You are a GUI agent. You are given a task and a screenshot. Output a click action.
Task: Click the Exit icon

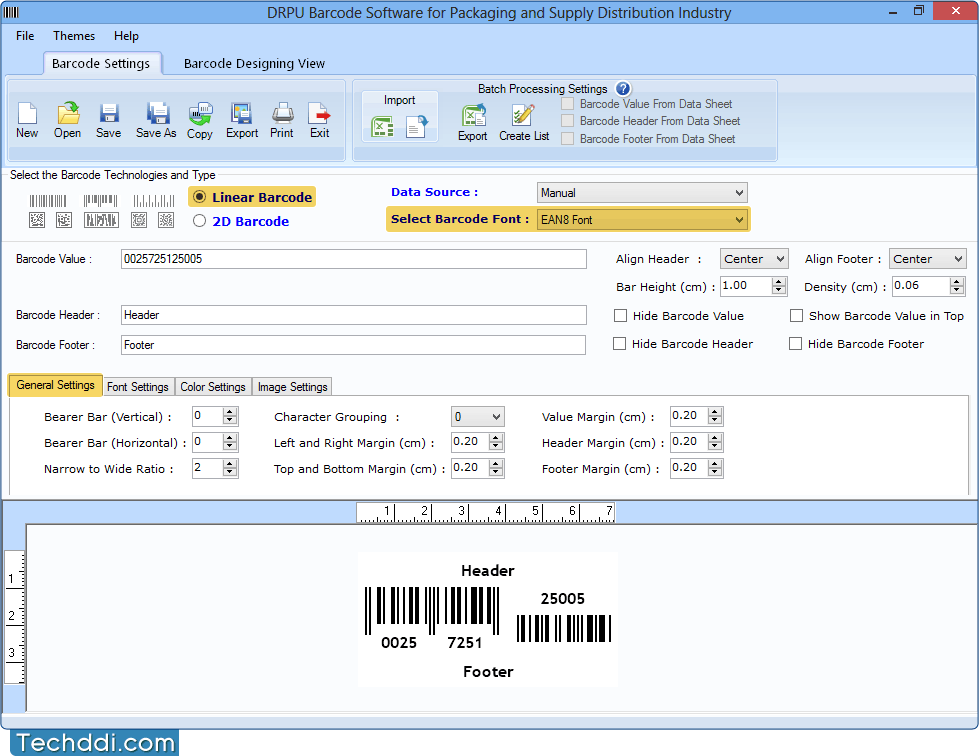[319, 114]
